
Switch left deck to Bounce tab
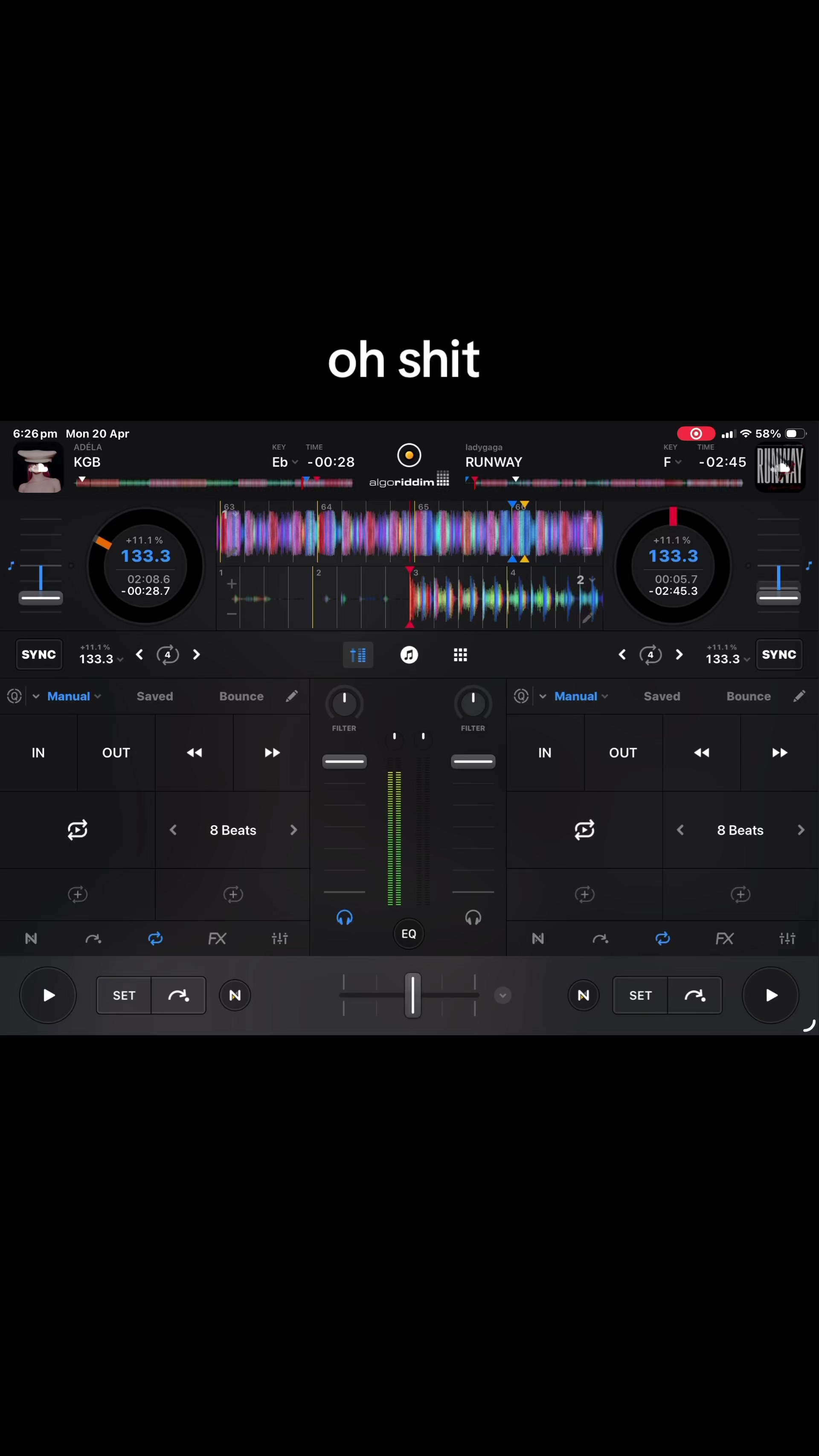point(241,696)
